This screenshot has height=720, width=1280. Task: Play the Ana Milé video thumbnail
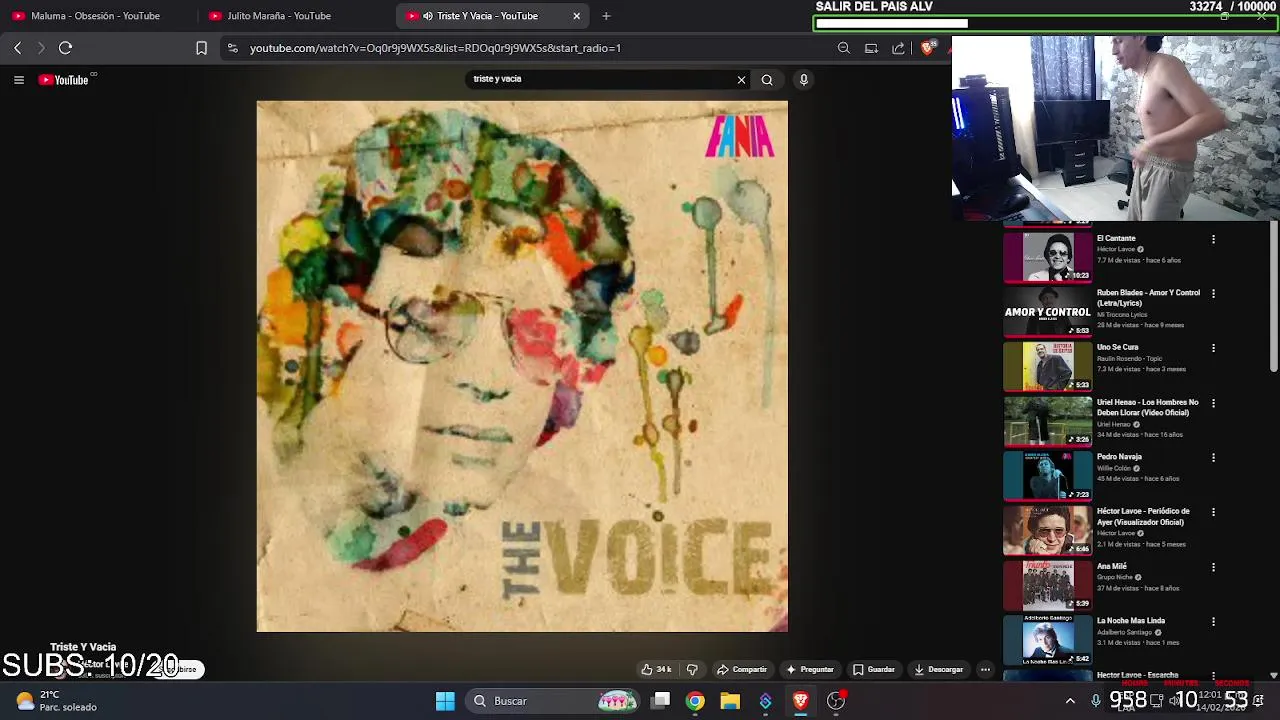pyautogui.click(x=1048, y=585)
